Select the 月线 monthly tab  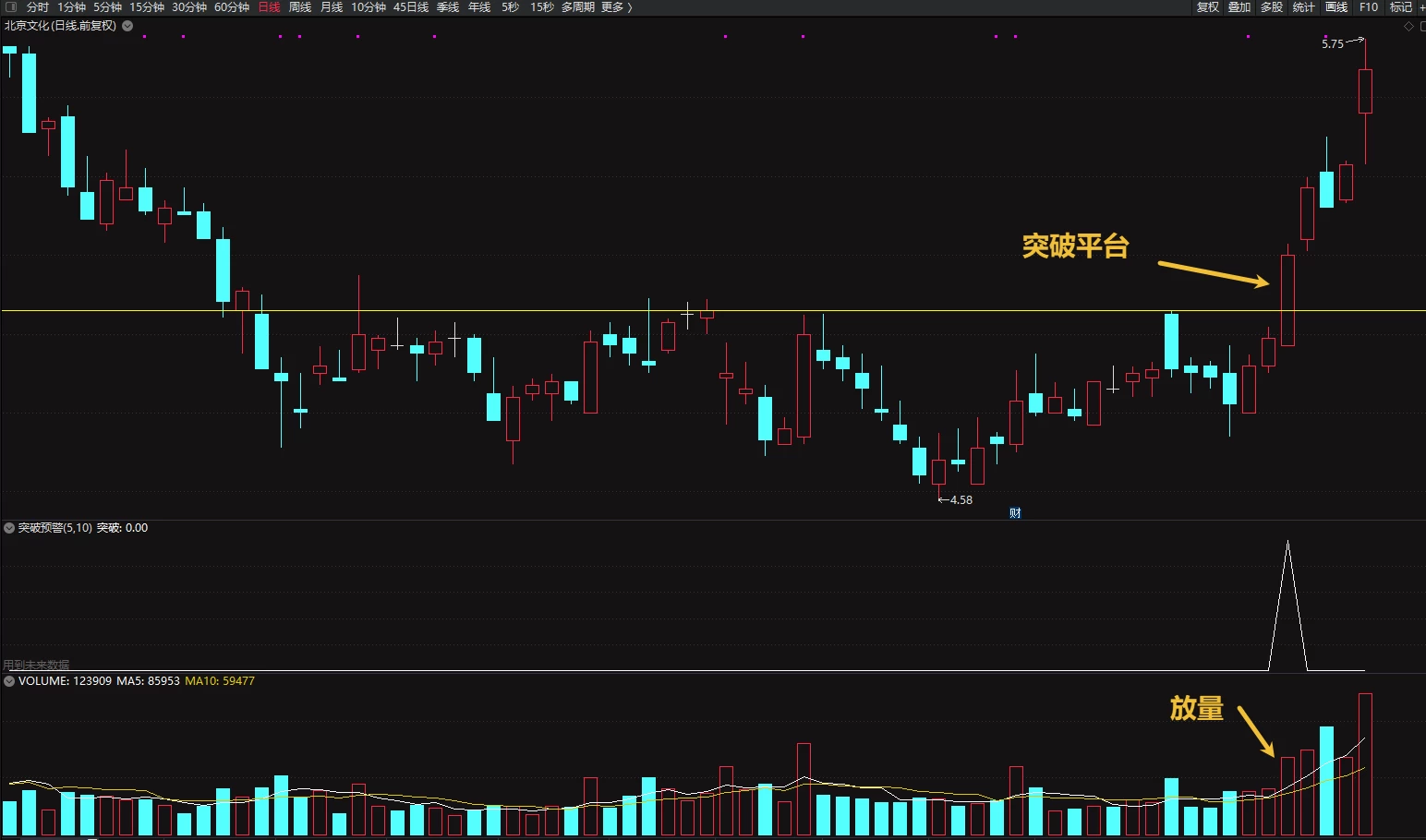pyautogui.click(x=332, y=6)
